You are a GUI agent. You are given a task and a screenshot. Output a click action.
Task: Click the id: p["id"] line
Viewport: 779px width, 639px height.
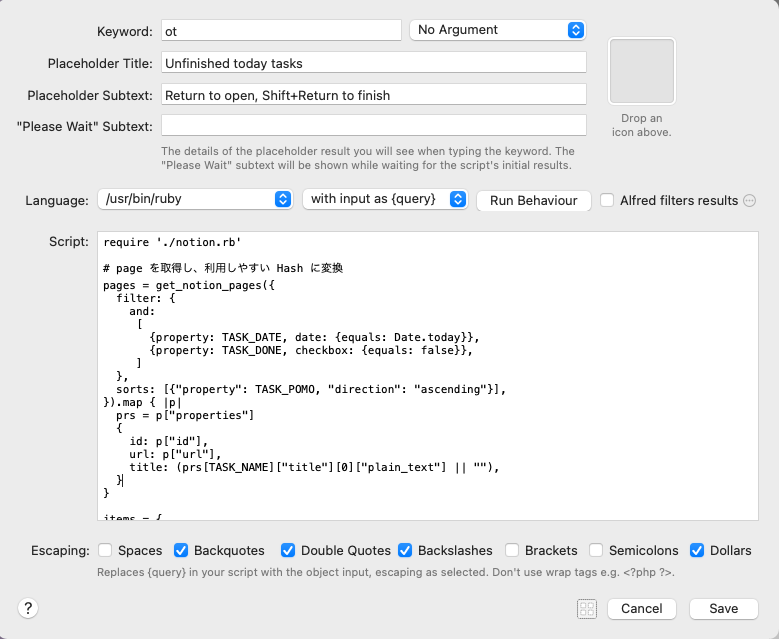pyautogui.click(x=168, y=441)
